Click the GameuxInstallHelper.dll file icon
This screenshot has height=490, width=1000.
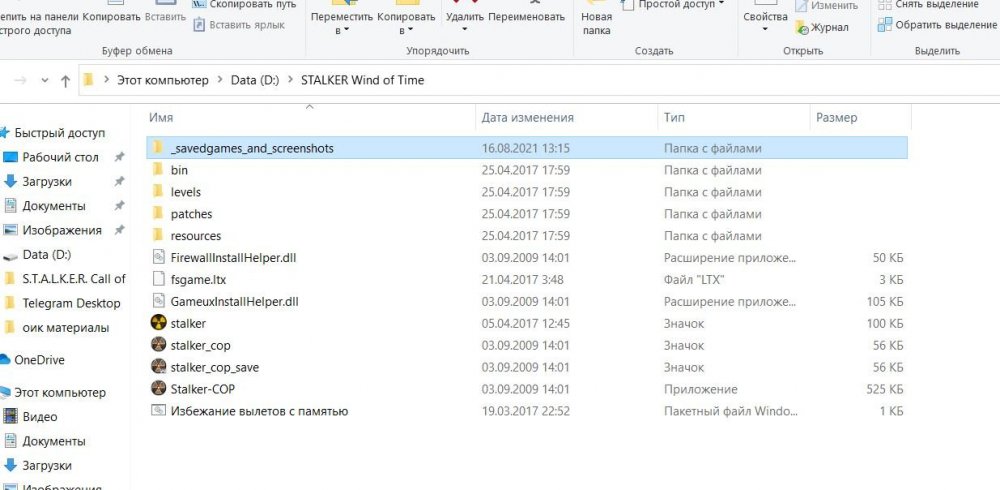tap(158, 301)
